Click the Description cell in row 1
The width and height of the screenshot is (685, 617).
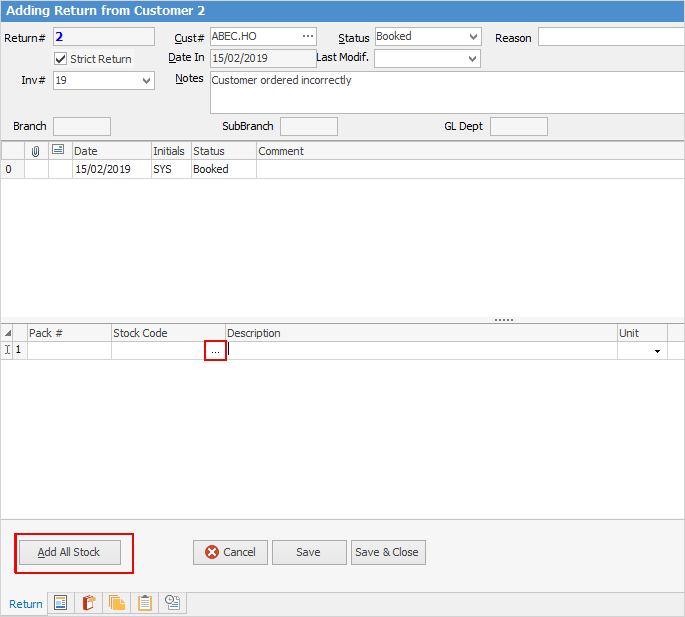pyautogui.click(x=421, y=350)
